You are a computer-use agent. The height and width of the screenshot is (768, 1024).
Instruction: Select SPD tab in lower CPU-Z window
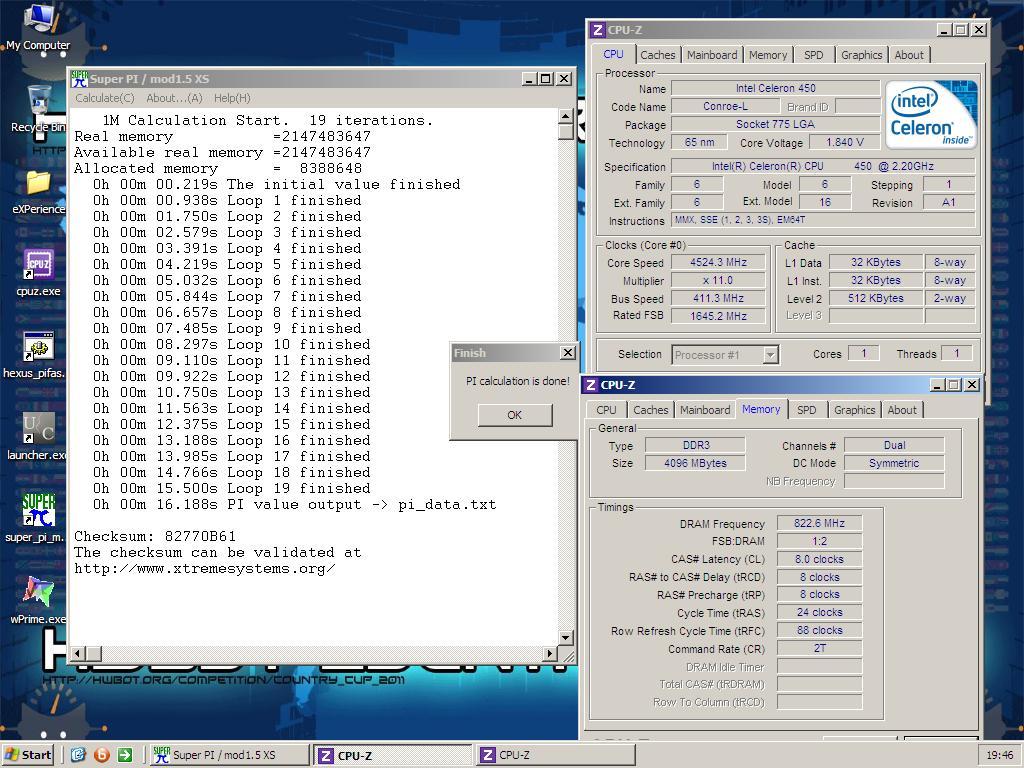coord(807,410)
